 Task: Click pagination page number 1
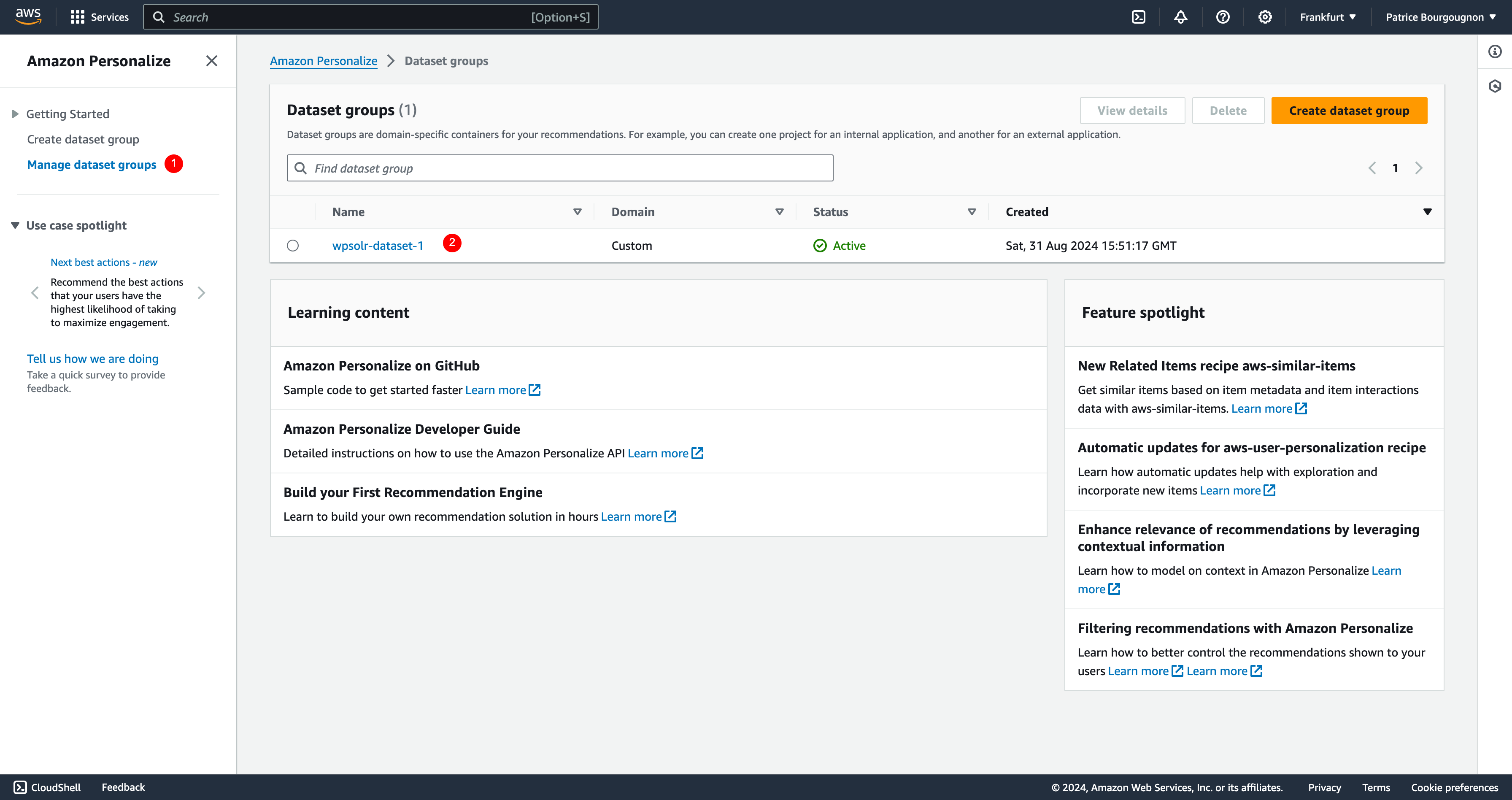pos(1395,168)
